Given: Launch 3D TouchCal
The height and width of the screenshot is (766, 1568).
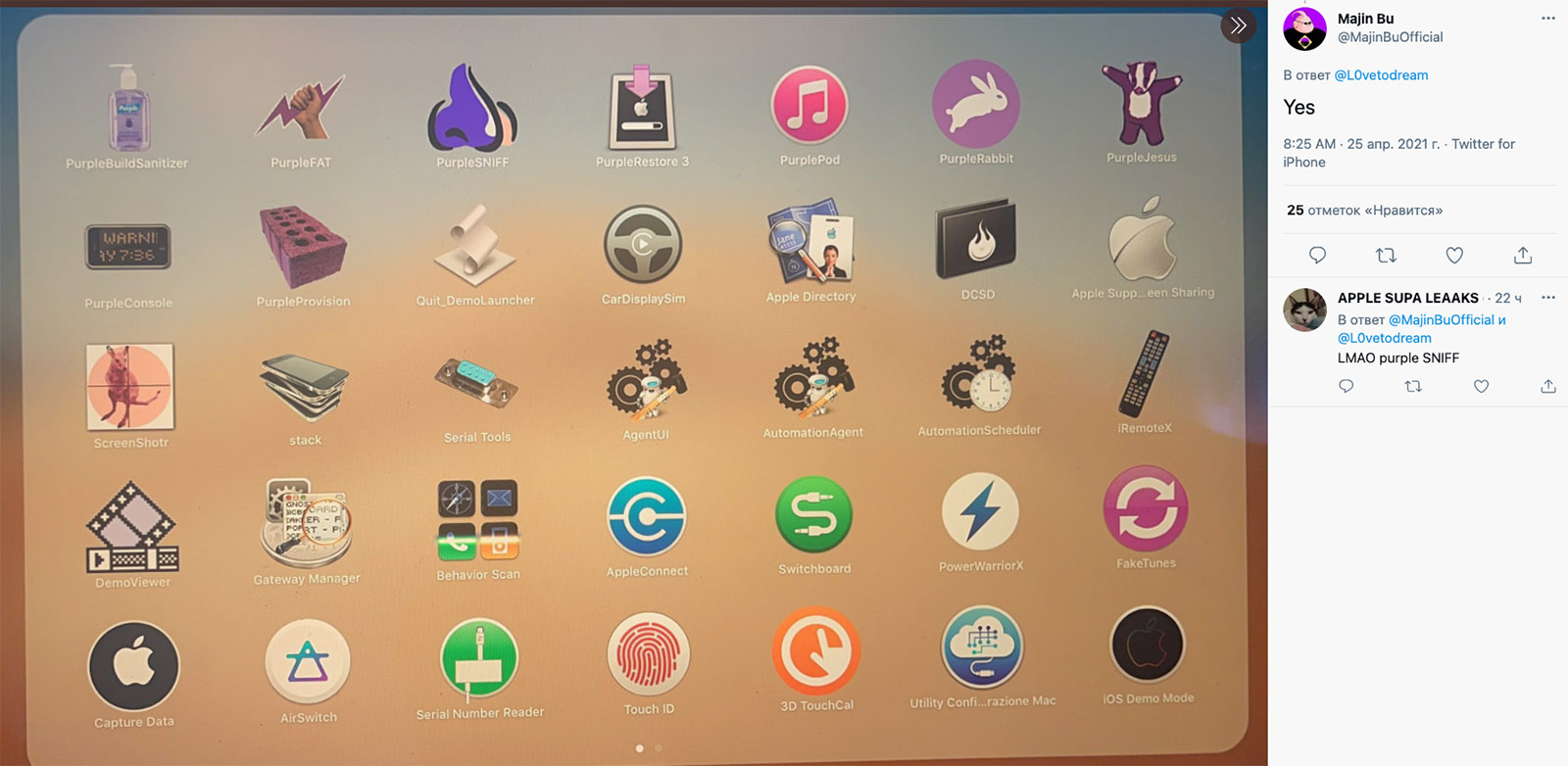Looking at the screenshot, I should click(x=816, y=652).
